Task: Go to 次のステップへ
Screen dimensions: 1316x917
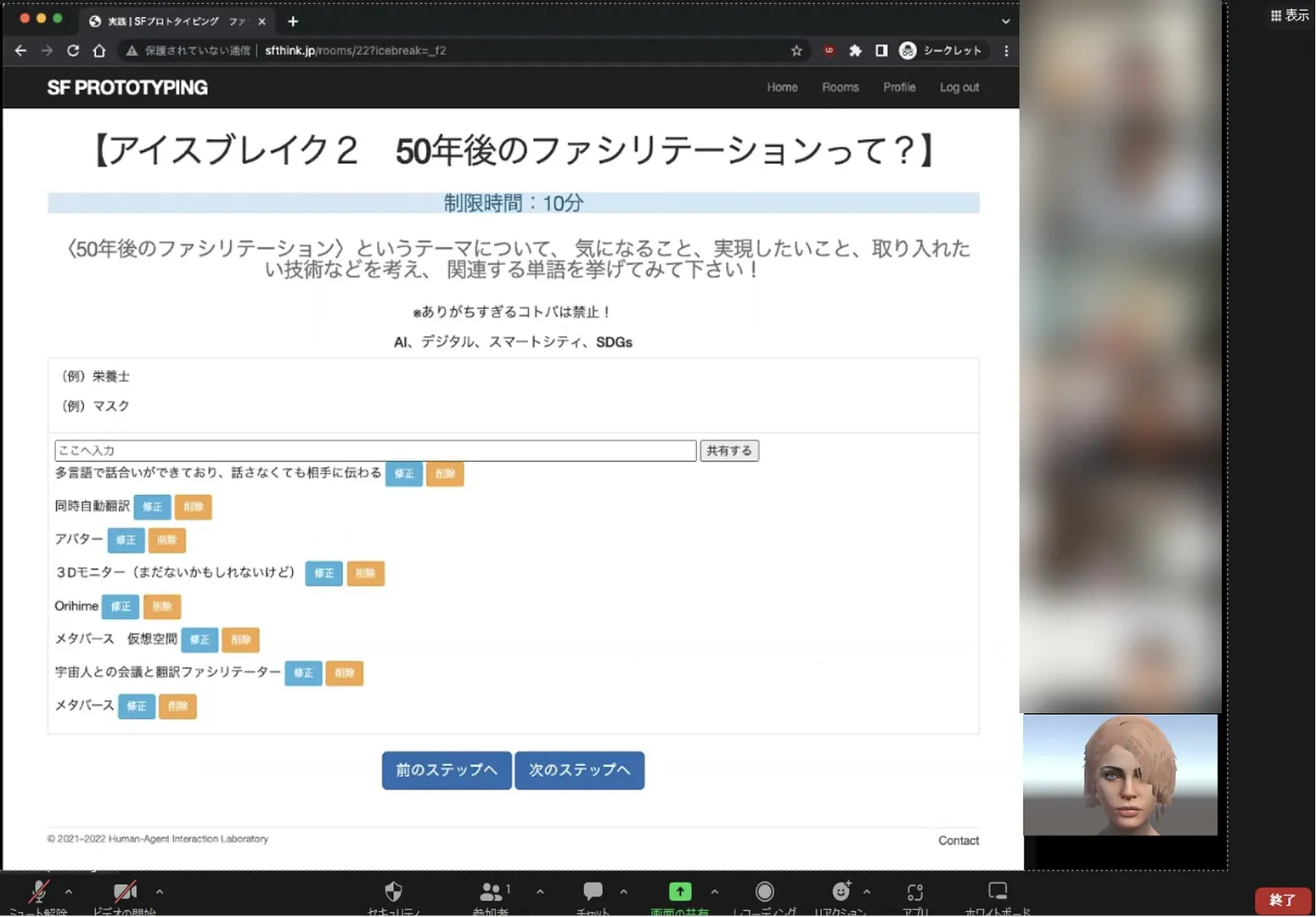Action: pyautogui.click(x=580, y=770)
